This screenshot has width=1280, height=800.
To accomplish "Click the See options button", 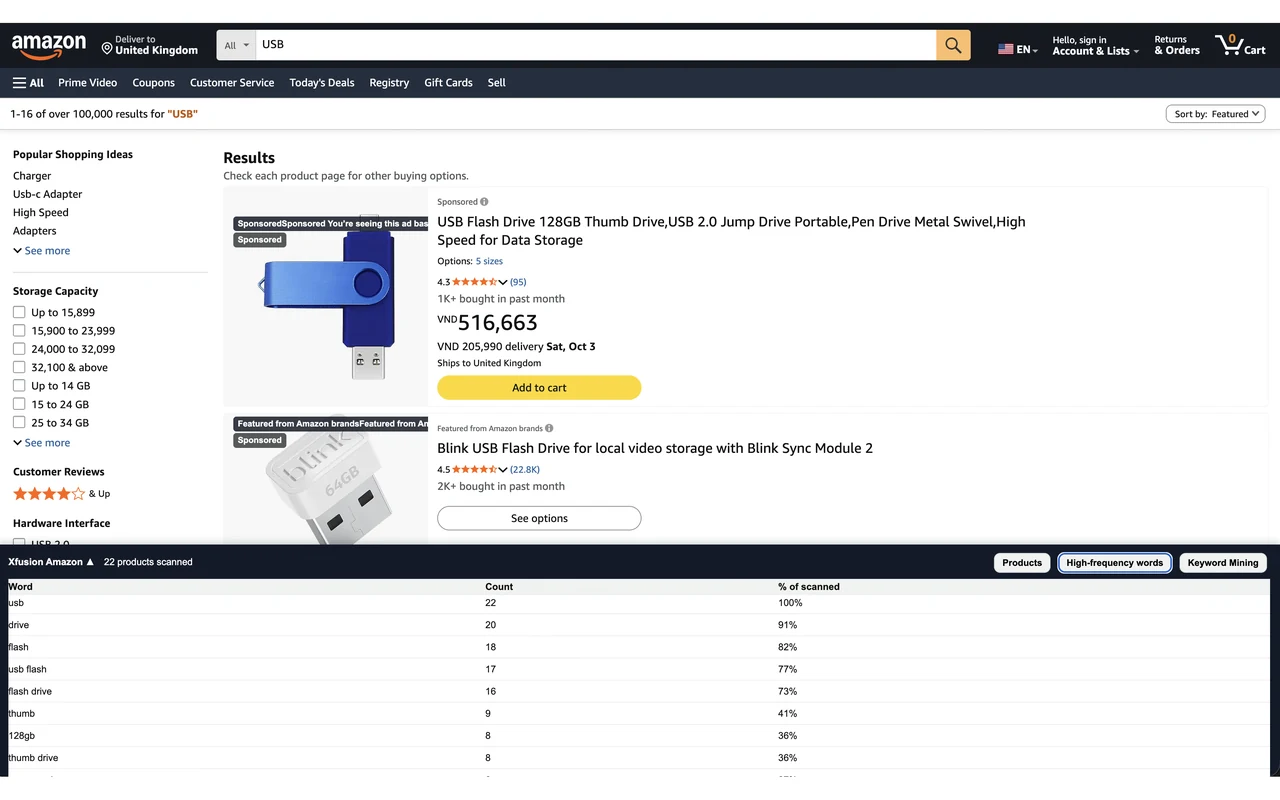I will (539, 518).
